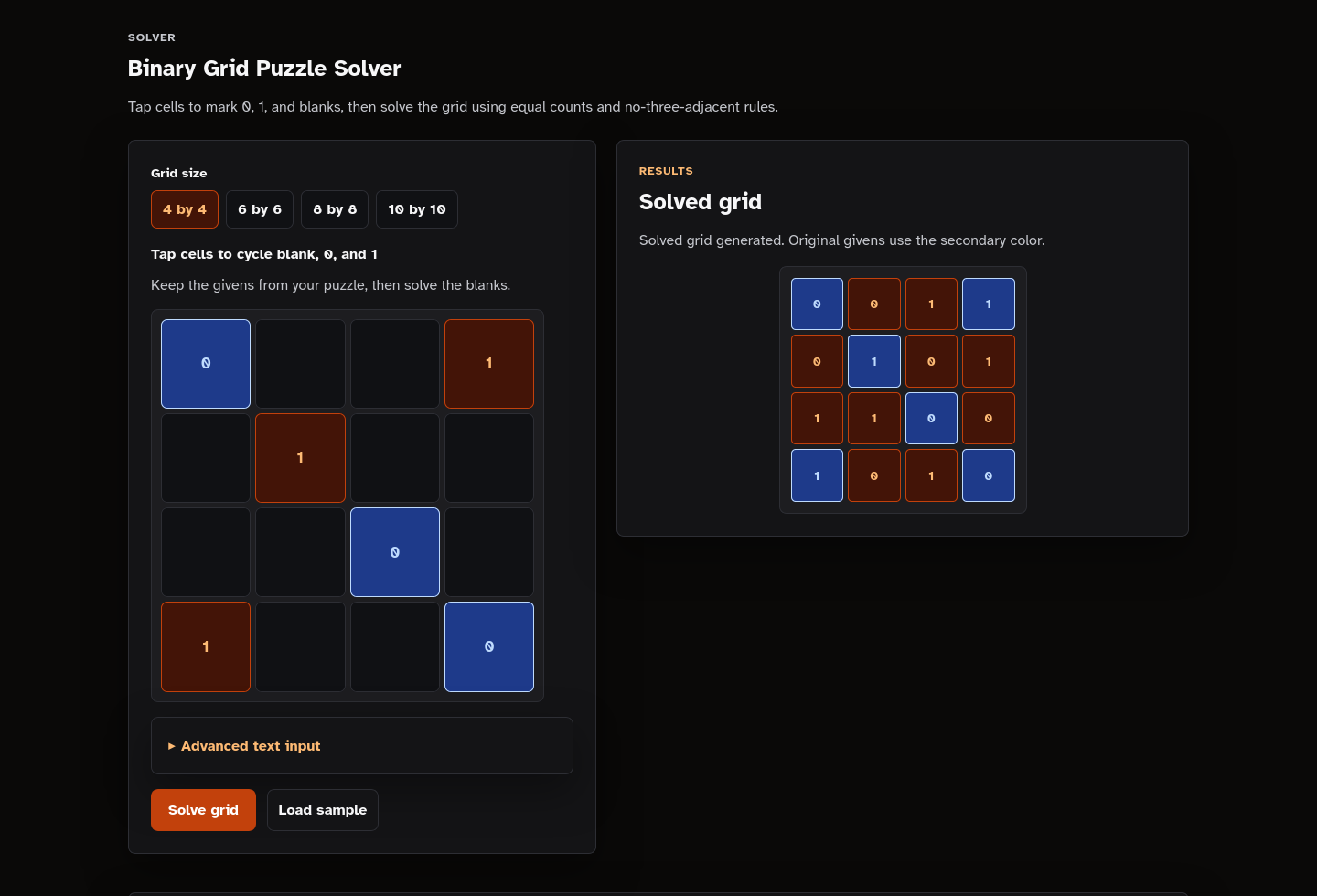
Task: Click solved grid cell row 3 column 3
Action: point(931,418)
